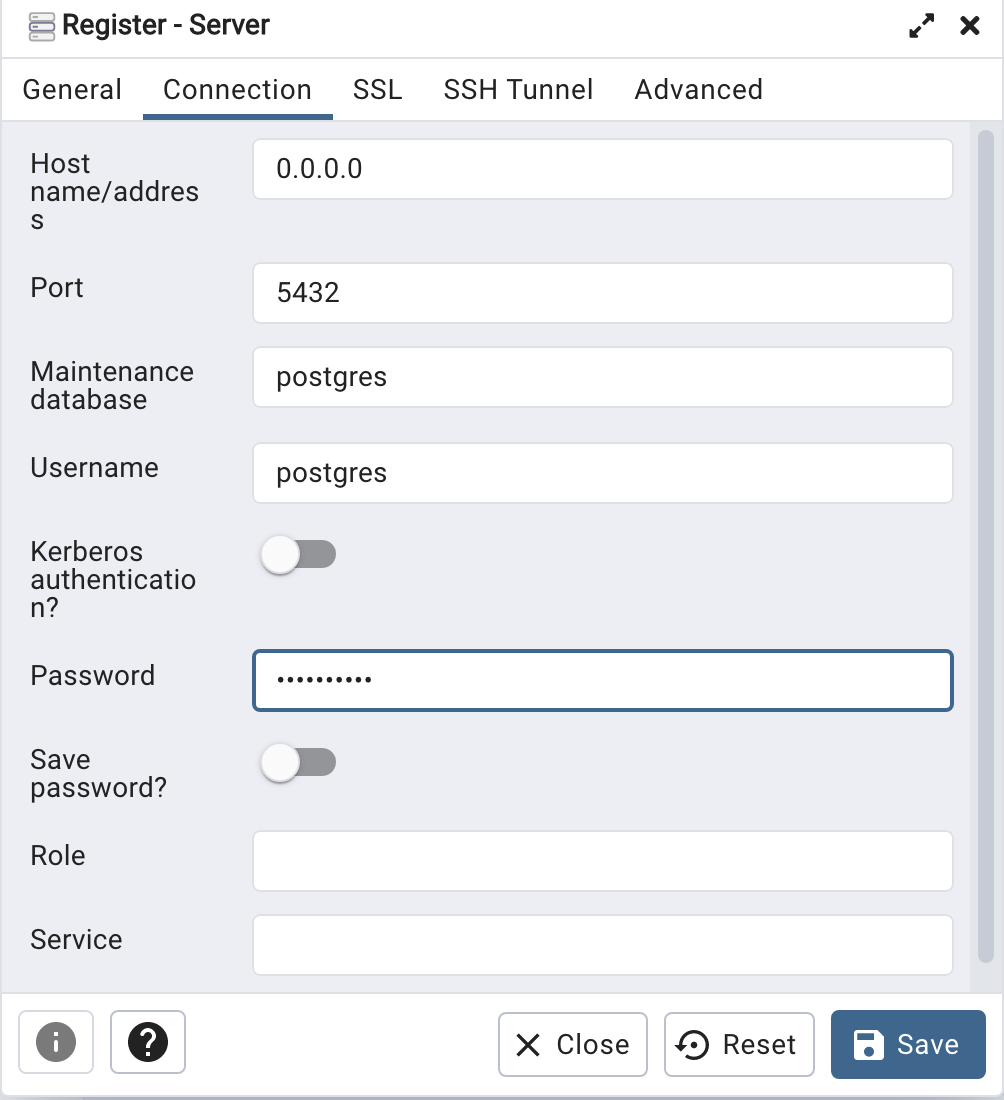Select the Advanced tab
This screenshot has height=1100, width=1004.
coord(698,90)
